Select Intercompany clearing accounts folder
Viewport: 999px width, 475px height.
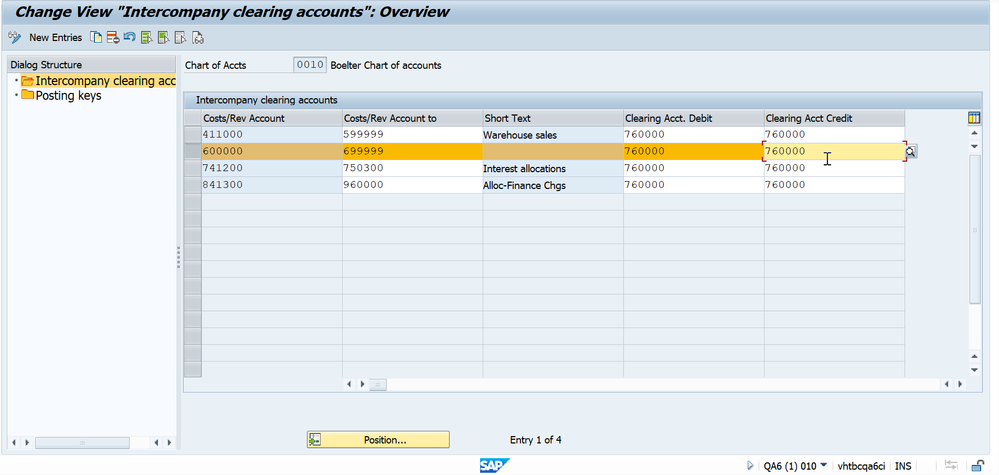click(105, 81)
